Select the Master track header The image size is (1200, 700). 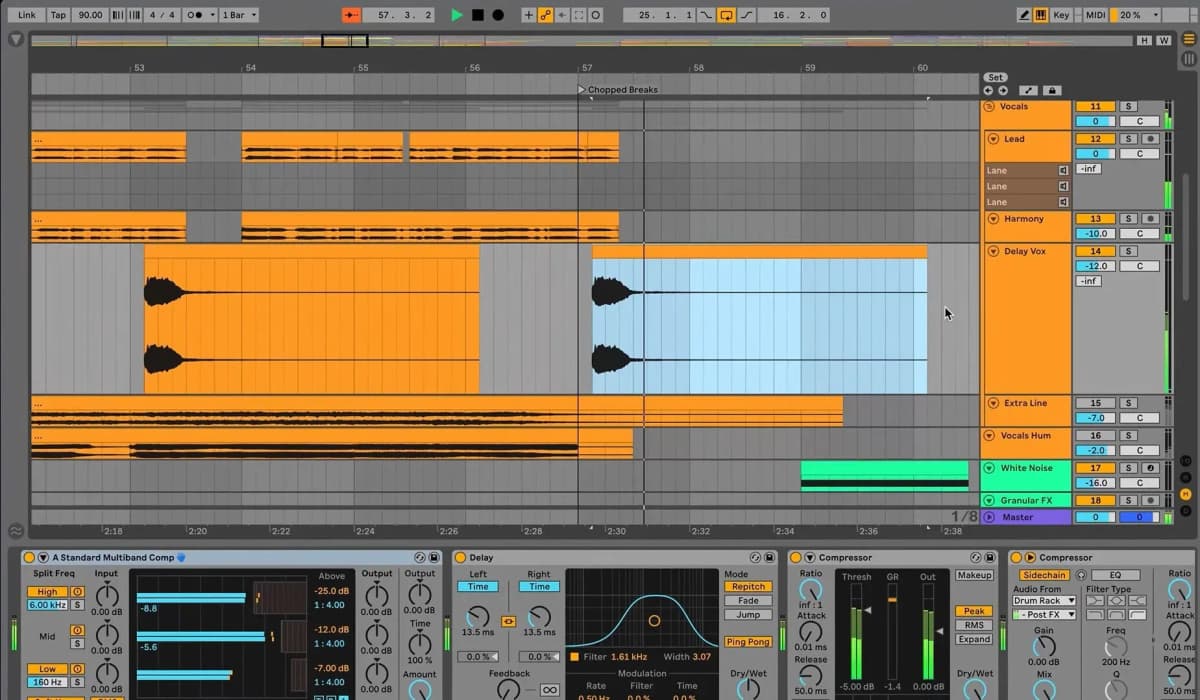[x=1027, y=517]
